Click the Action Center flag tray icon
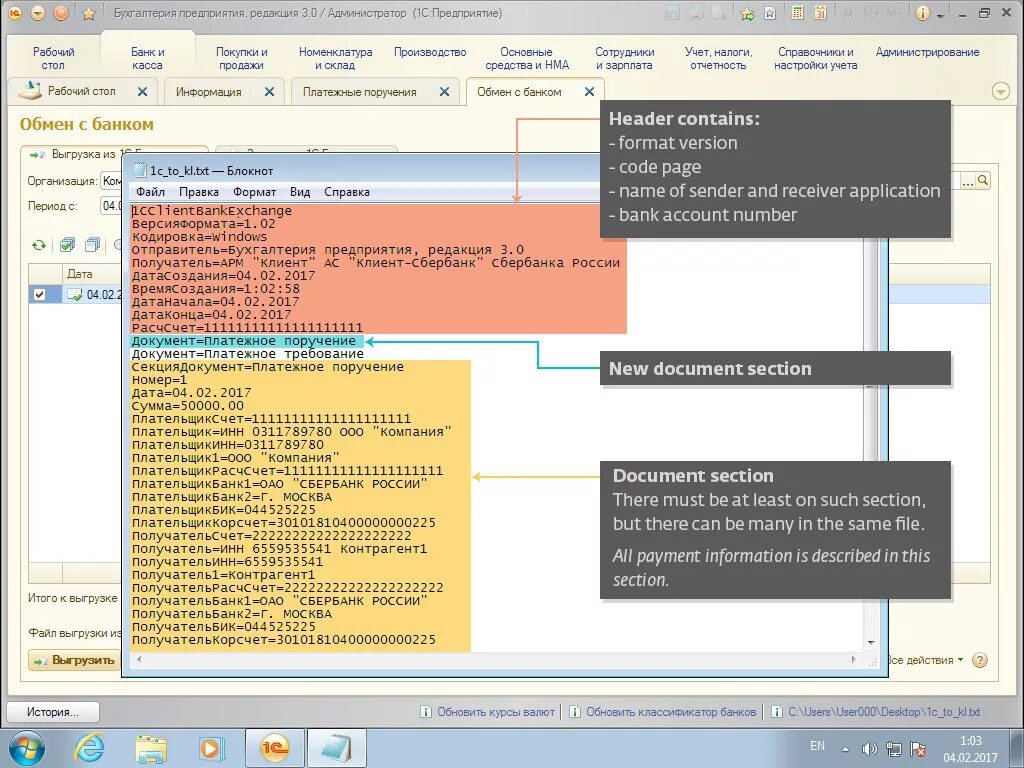Image resolution: width=1024 pixels, height=768 pixels. point(918,749)
